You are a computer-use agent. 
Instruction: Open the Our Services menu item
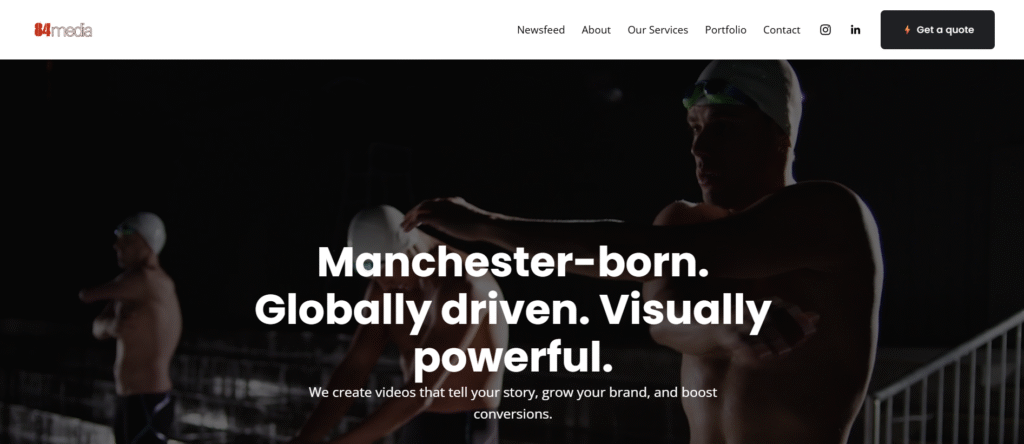[x=658, y=30]
